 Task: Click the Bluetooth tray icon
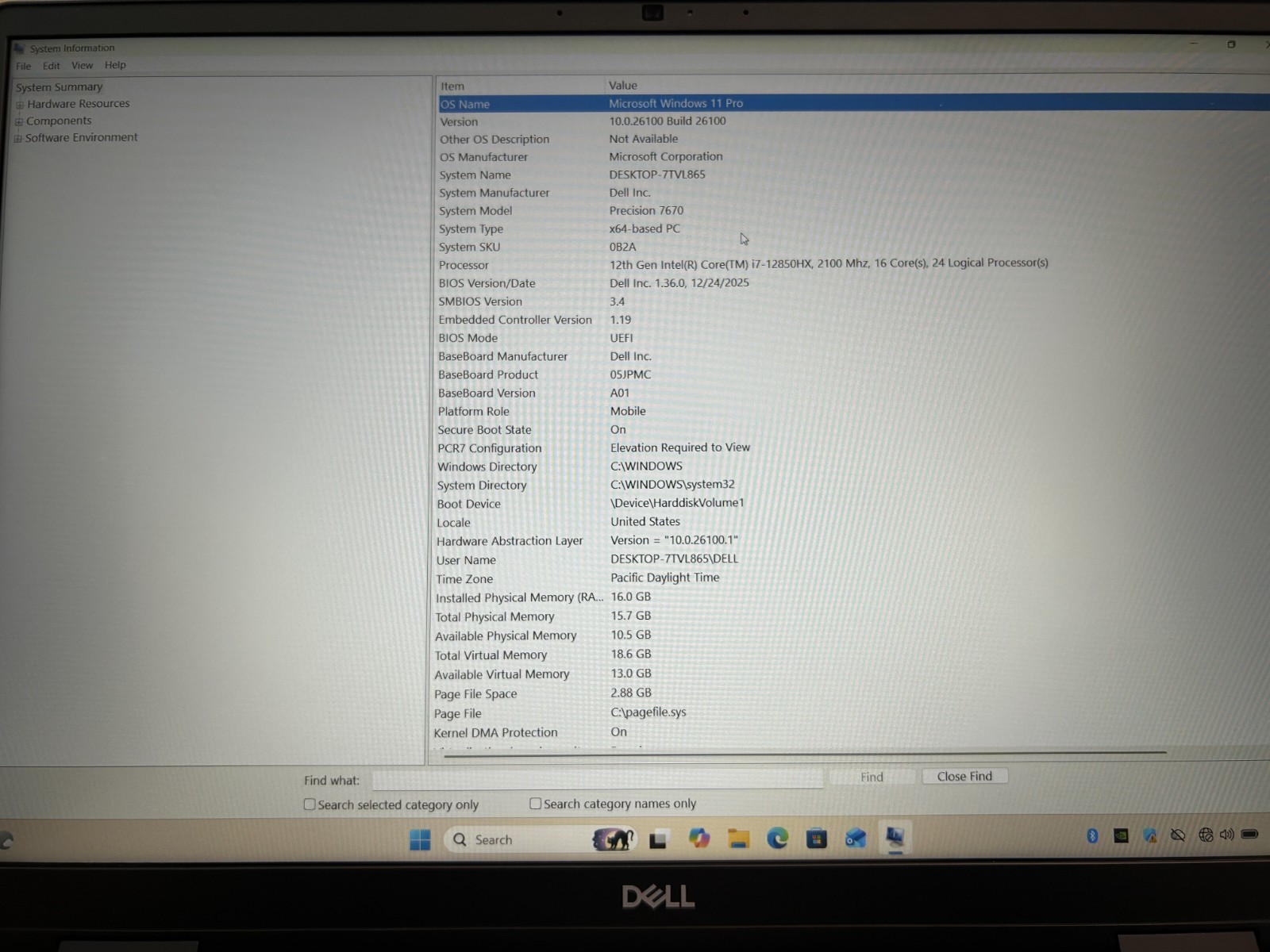point(1092,835)
